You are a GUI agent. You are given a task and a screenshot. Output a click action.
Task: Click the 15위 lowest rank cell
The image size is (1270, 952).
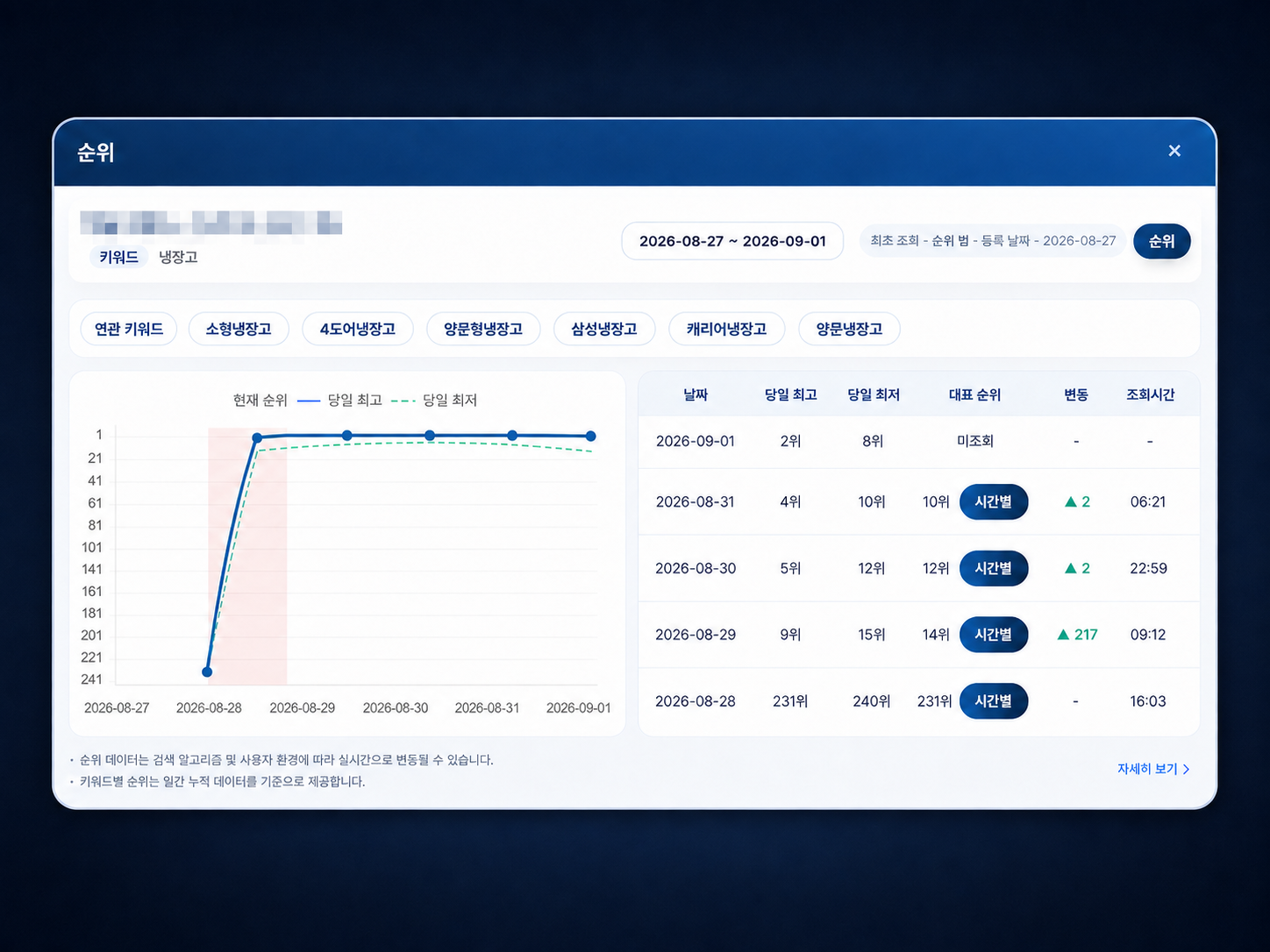[872, 635]
